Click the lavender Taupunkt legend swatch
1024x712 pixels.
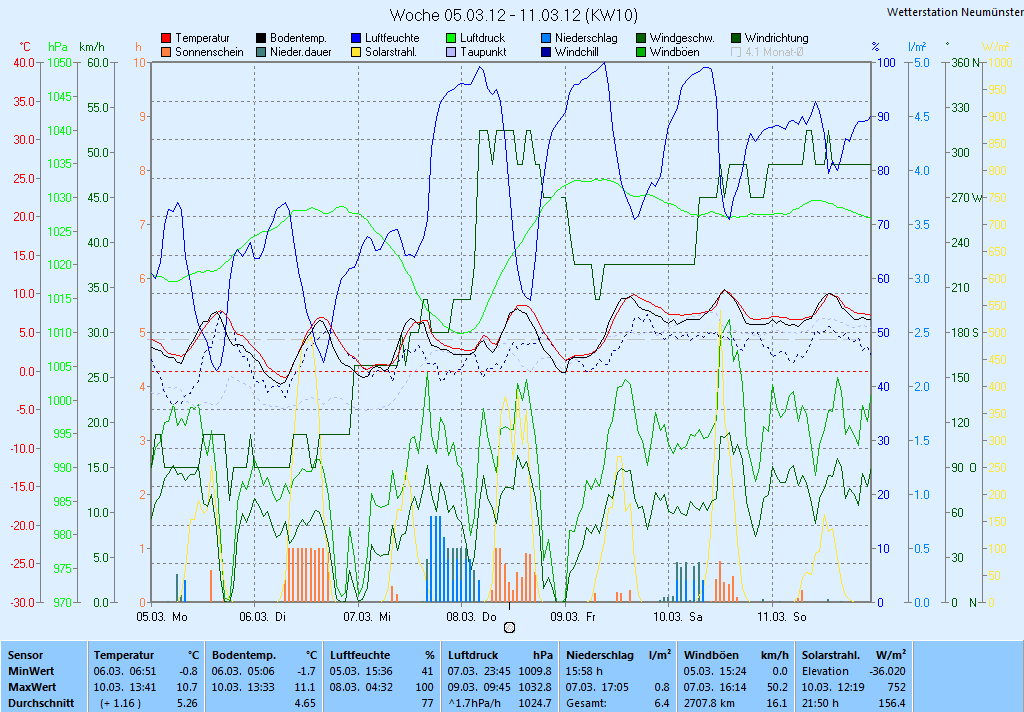click(451, 52)
